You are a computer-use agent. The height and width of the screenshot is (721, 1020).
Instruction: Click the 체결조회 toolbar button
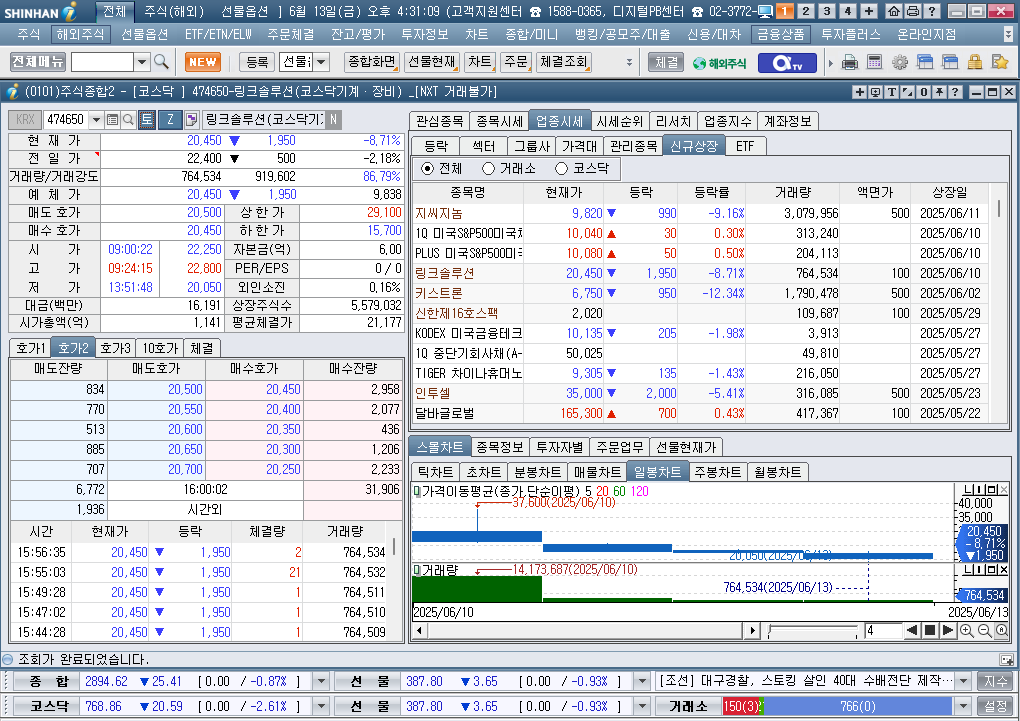pos(564,62)
